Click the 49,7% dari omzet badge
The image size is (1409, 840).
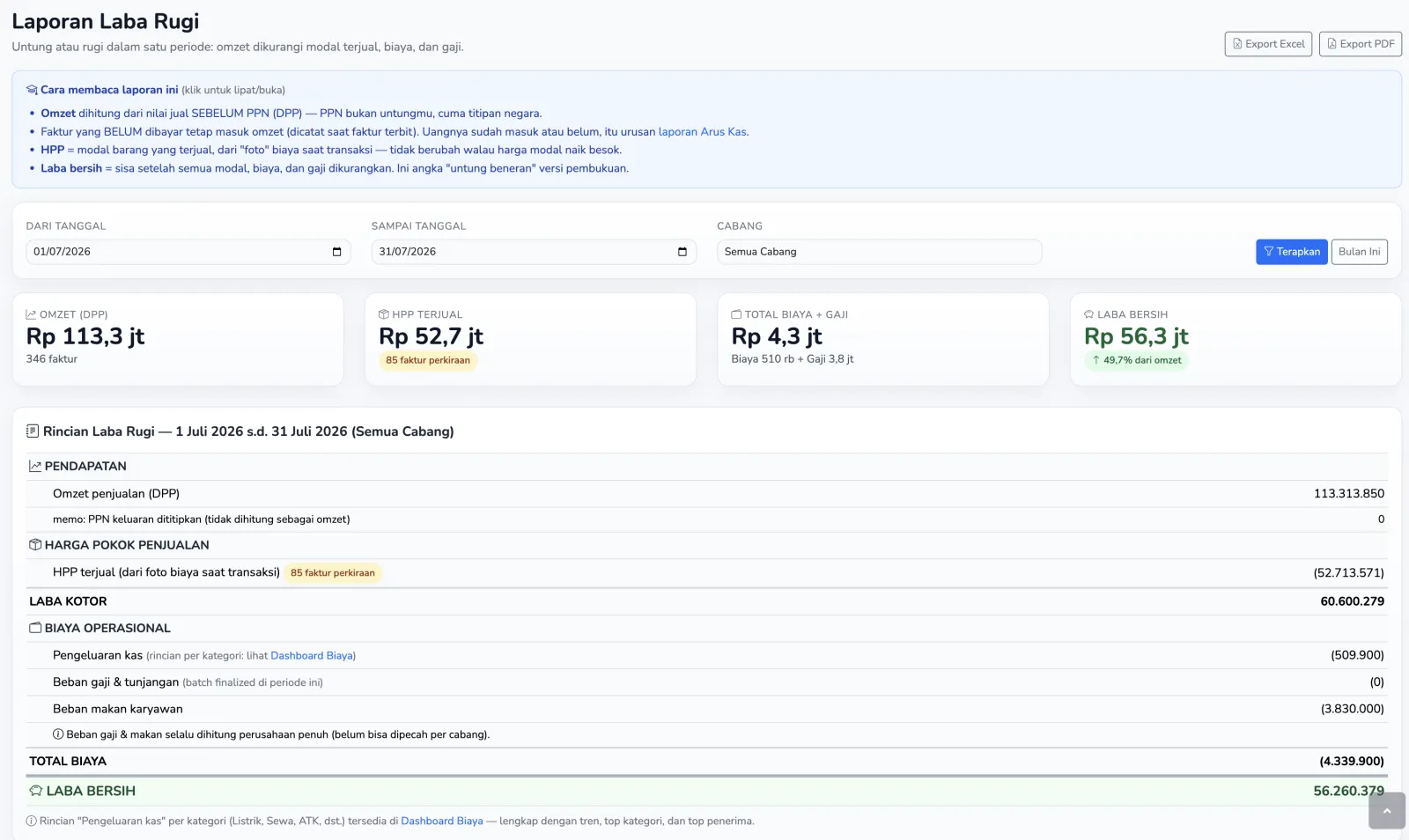1136,360
